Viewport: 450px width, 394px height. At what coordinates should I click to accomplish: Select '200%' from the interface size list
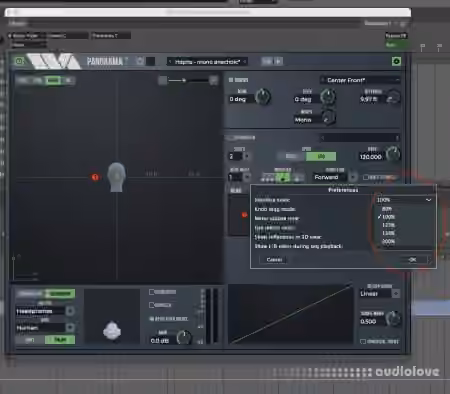(388, 241)
